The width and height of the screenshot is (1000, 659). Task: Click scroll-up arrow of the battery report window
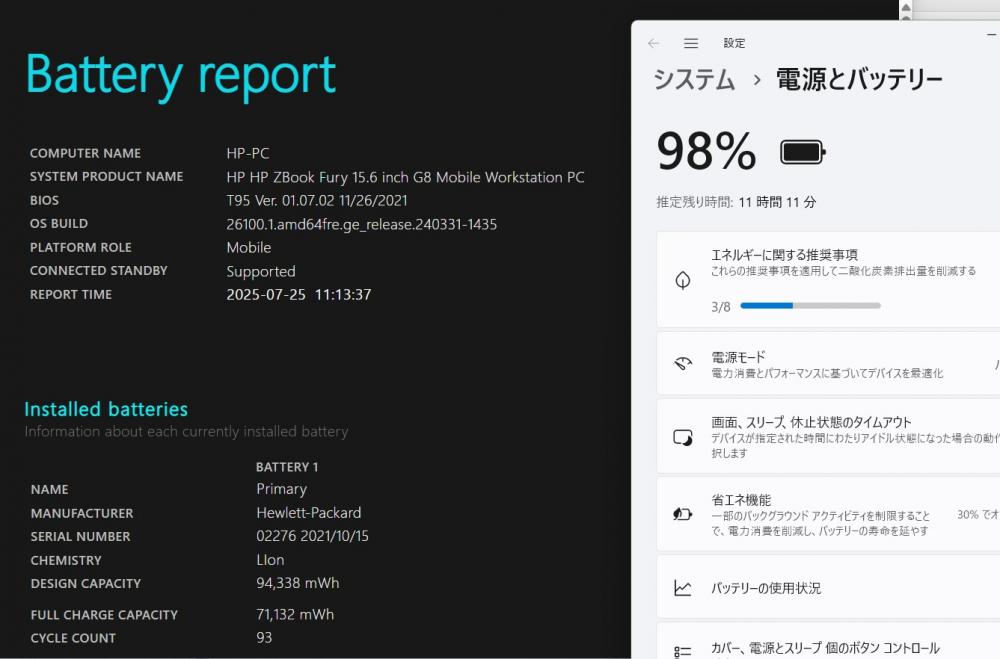pos(906,8)
